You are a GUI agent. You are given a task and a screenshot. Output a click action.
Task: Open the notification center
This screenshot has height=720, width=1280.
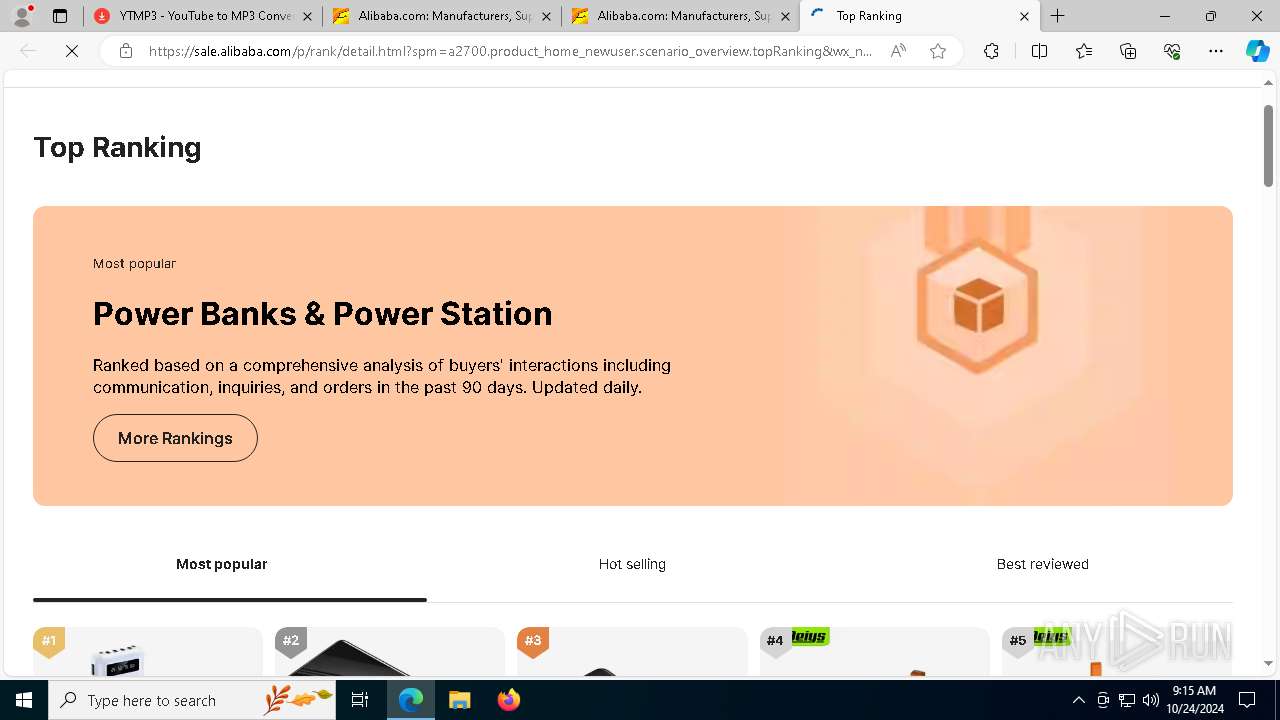1247,700
